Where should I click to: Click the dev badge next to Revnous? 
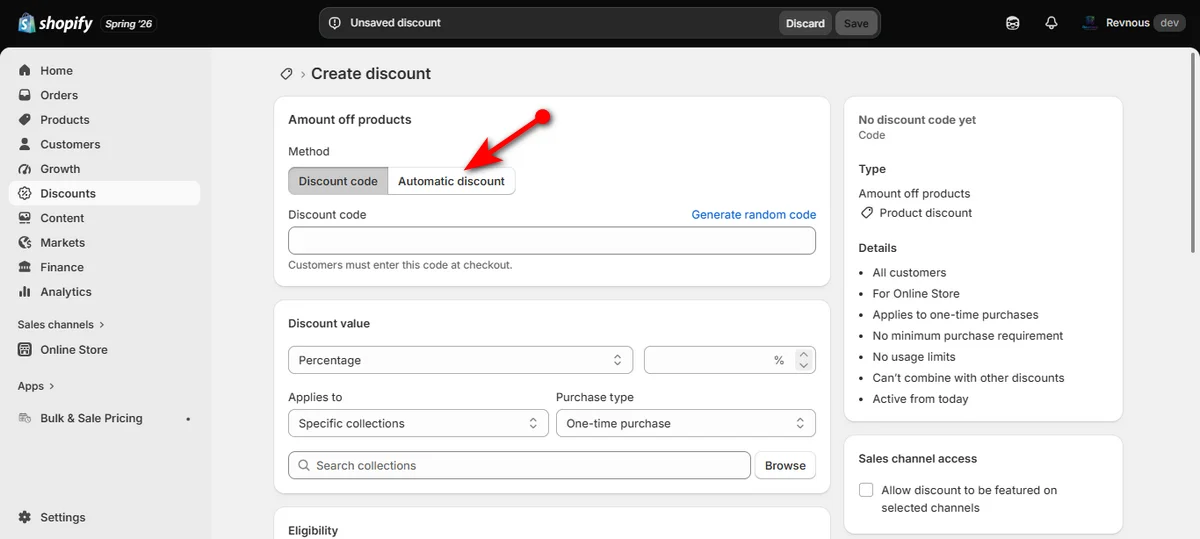tap(1170, 23)
